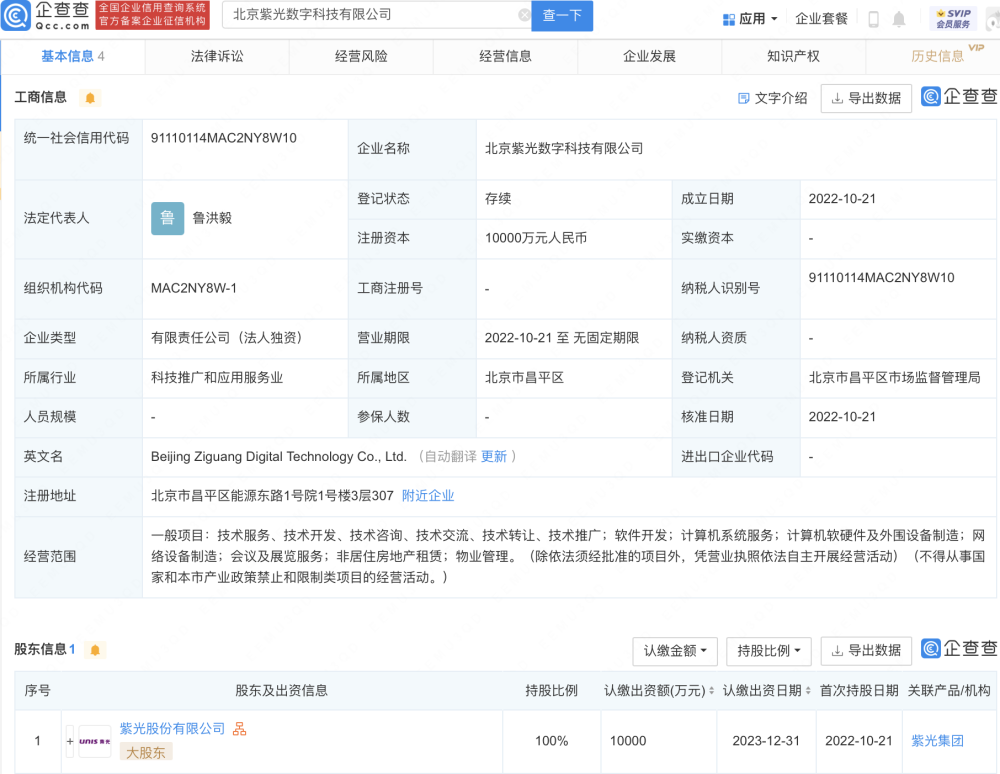Click 更新 to refresh the English name translation
1000x774 pixels.
pos(498,456)
